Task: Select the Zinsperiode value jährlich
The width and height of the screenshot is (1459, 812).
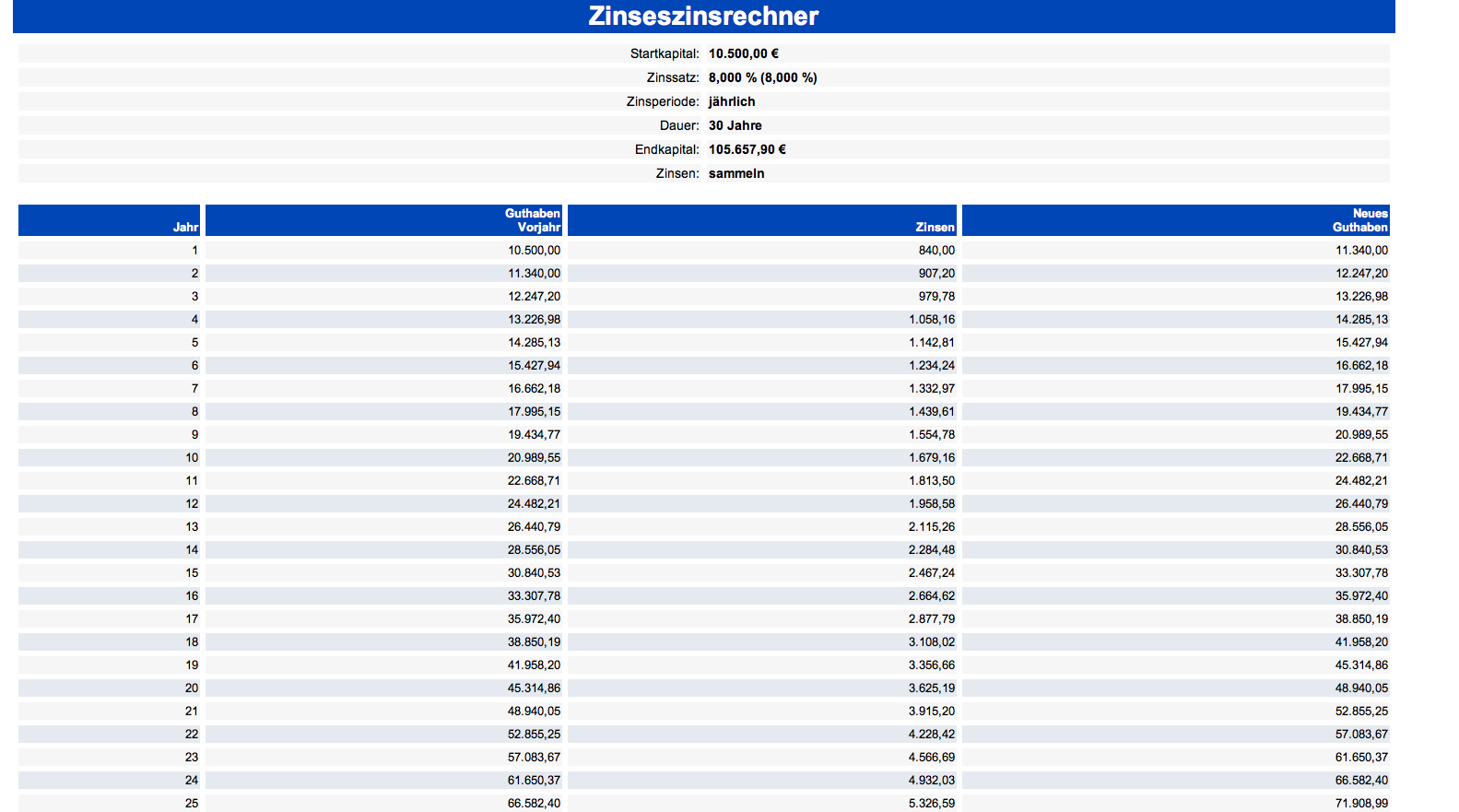Action: (732, 101)
